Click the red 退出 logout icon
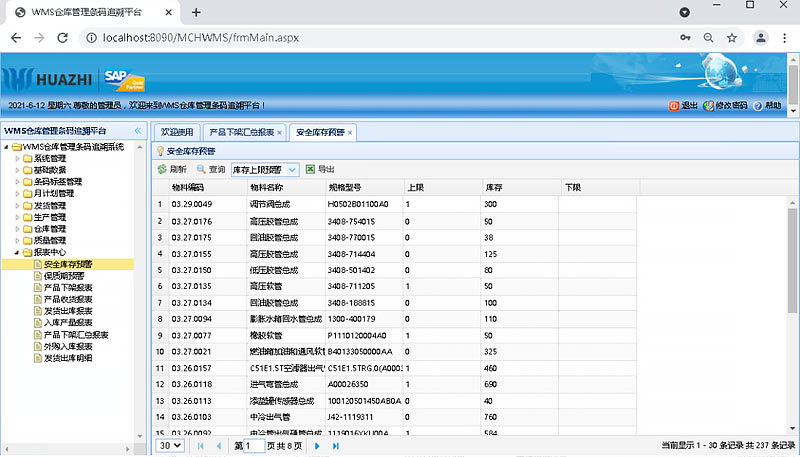800x457 pixels. pos(674,106)
